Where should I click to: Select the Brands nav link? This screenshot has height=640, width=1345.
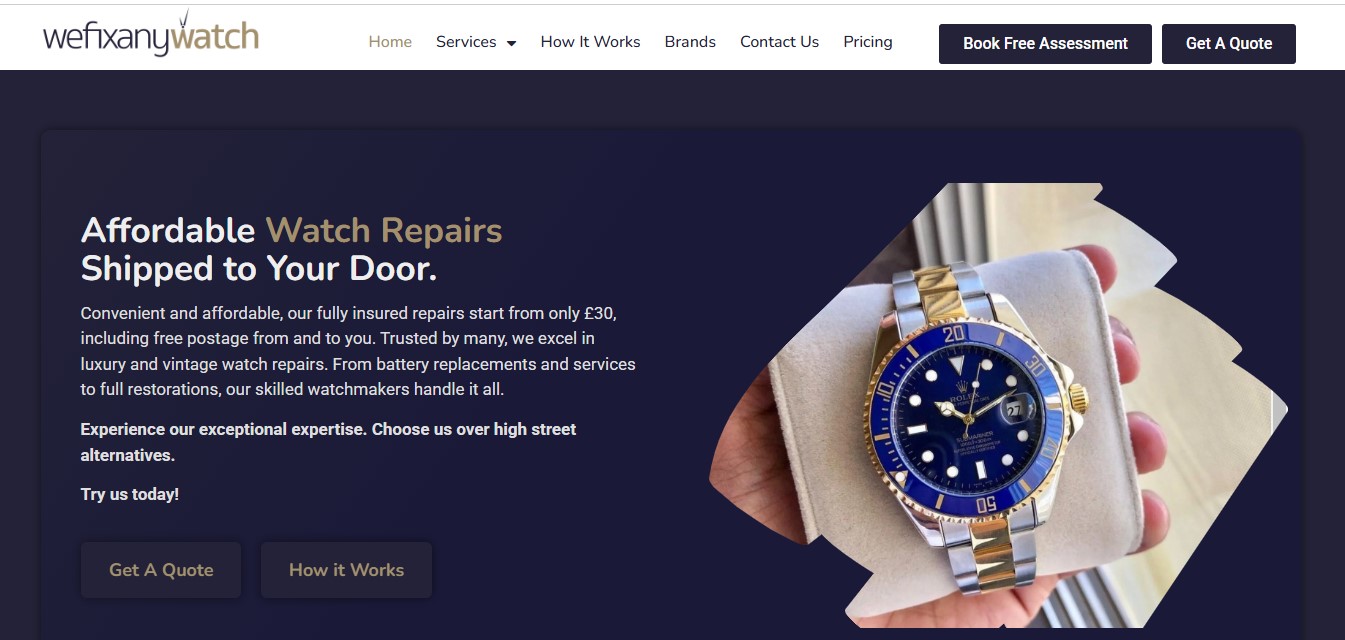pos(690,42)
